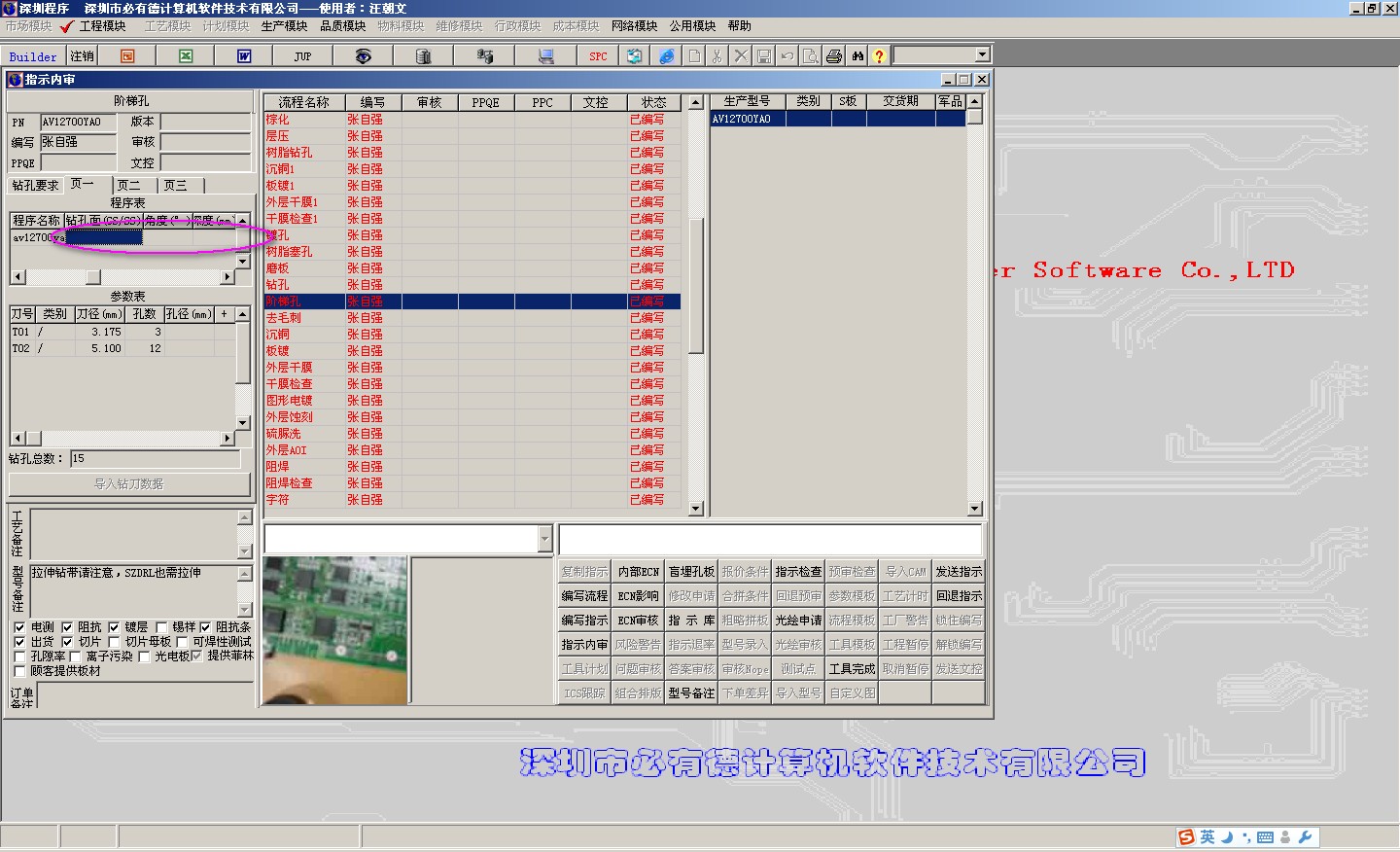The width and height of the screenshot is (1400, 852).
Task: Click the 编写流程 button
Action: (584, 596)
